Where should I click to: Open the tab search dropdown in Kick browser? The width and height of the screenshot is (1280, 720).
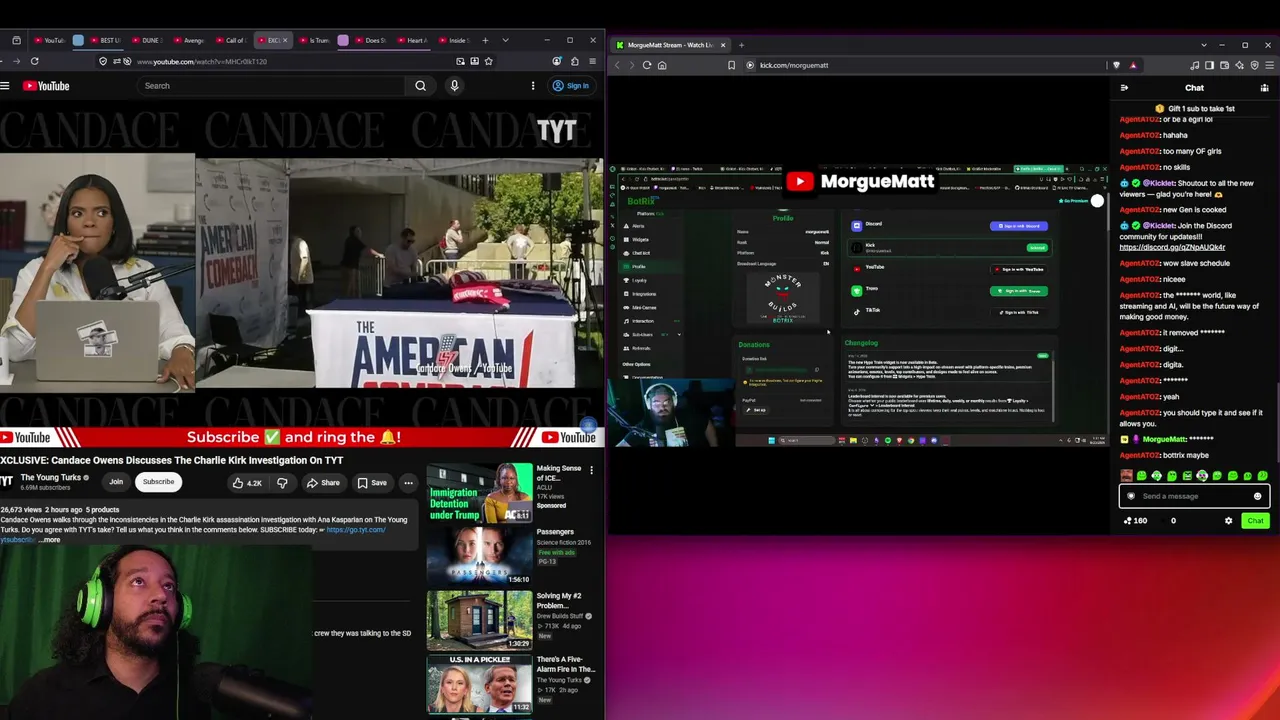(x=1204, y=45)
